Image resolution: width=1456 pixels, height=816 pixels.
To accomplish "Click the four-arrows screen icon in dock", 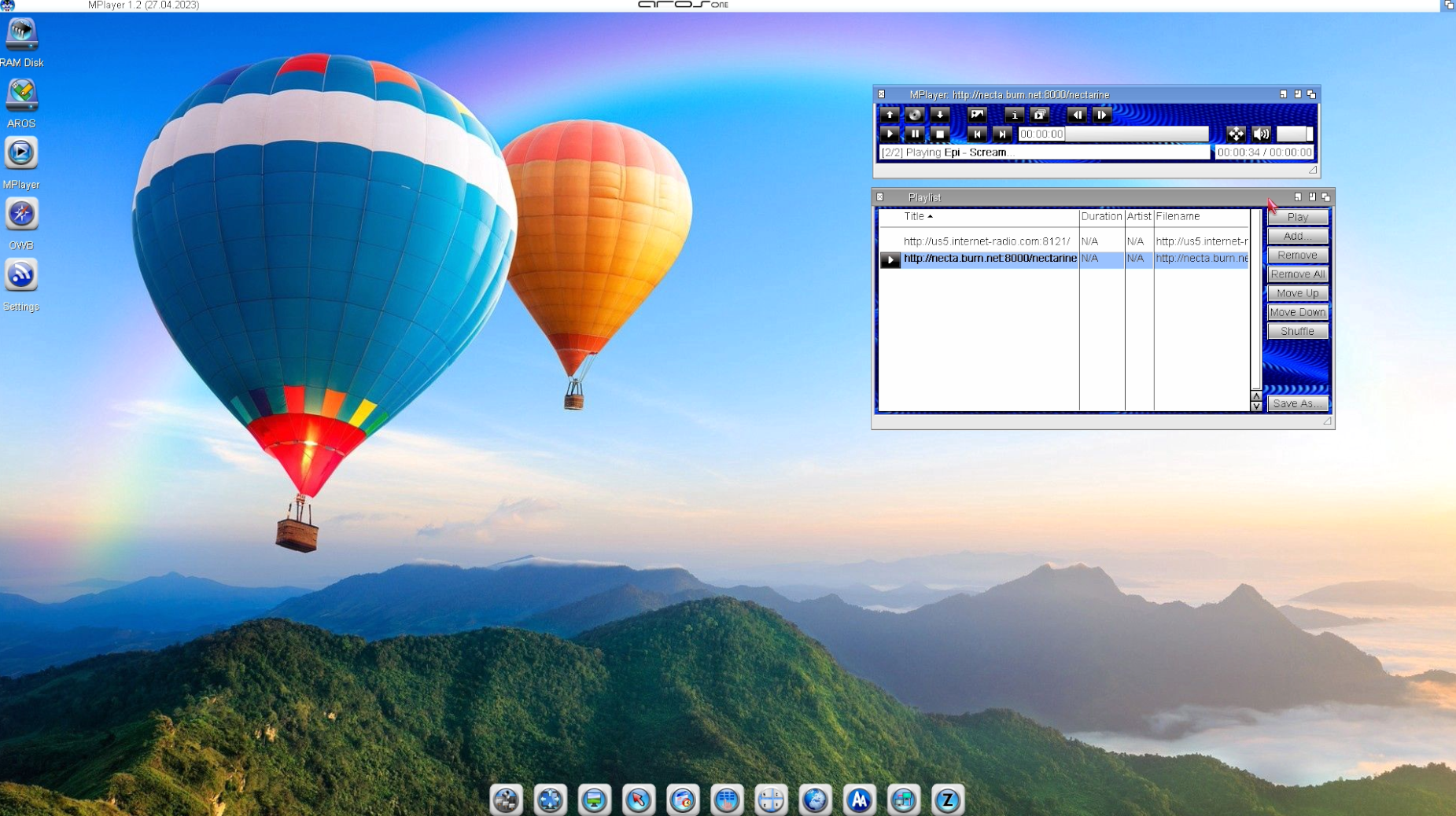I will [551, 799].
